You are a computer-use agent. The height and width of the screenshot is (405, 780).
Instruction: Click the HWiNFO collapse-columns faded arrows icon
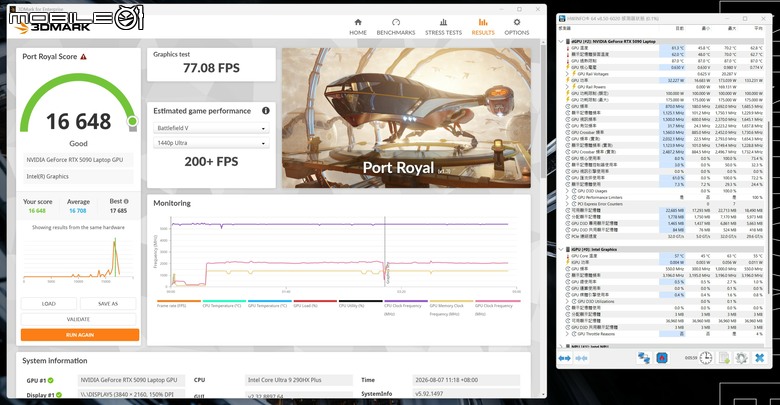582,358
